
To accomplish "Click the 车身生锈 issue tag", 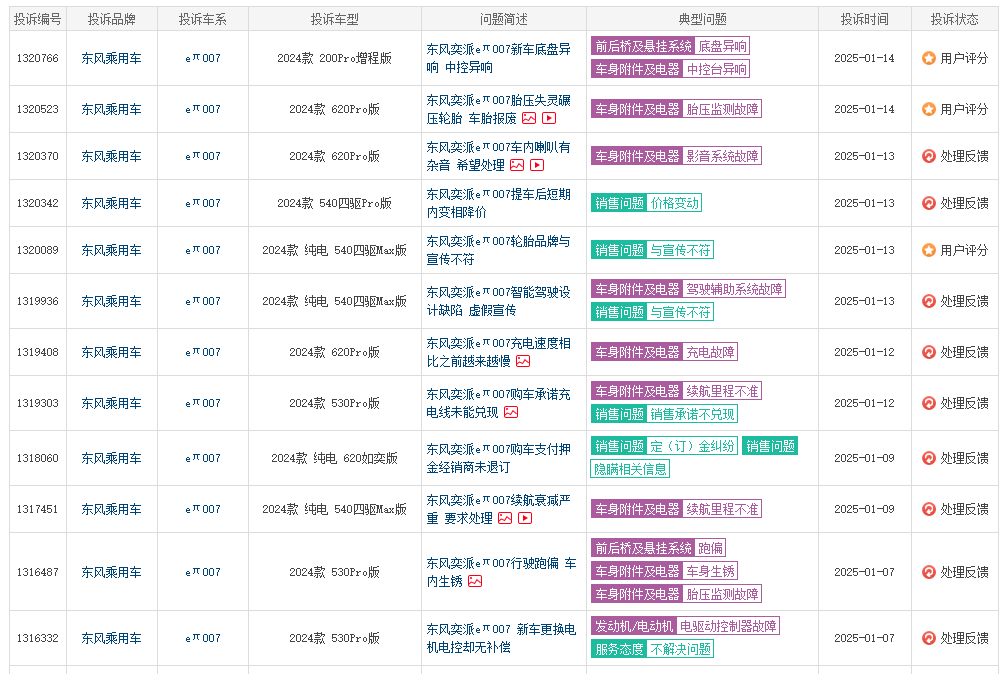I will click(x=710, y=571).
